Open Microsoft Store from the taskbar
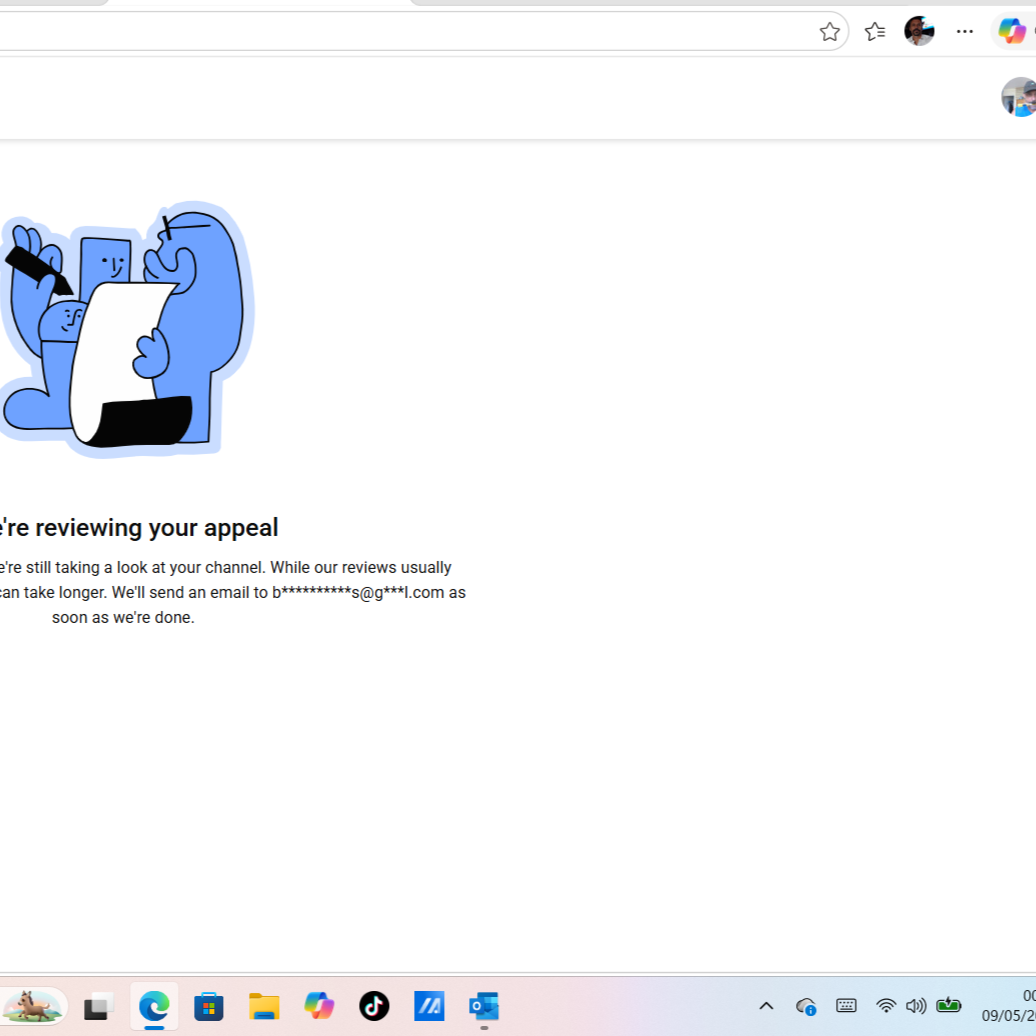This screenshot has width=1036, height=1036. 209,1006
